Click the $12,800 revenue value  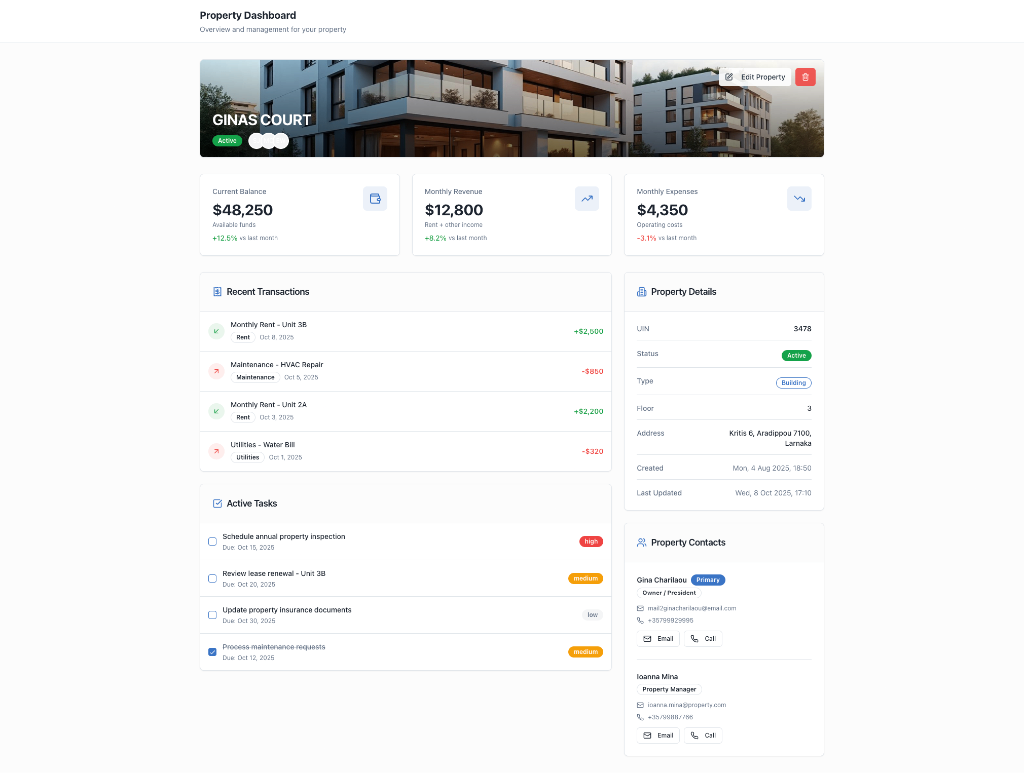click(x=454, y=210)
